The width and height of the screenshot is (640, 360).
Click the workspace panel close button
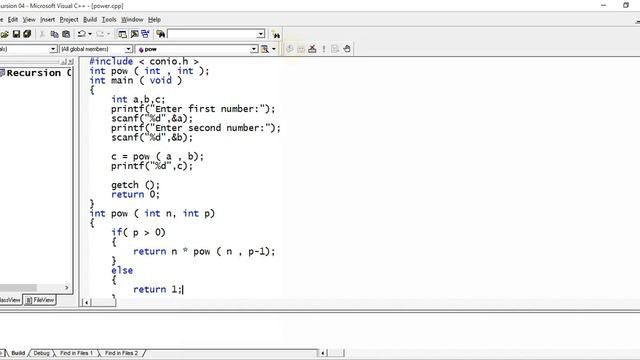[71, 62]
